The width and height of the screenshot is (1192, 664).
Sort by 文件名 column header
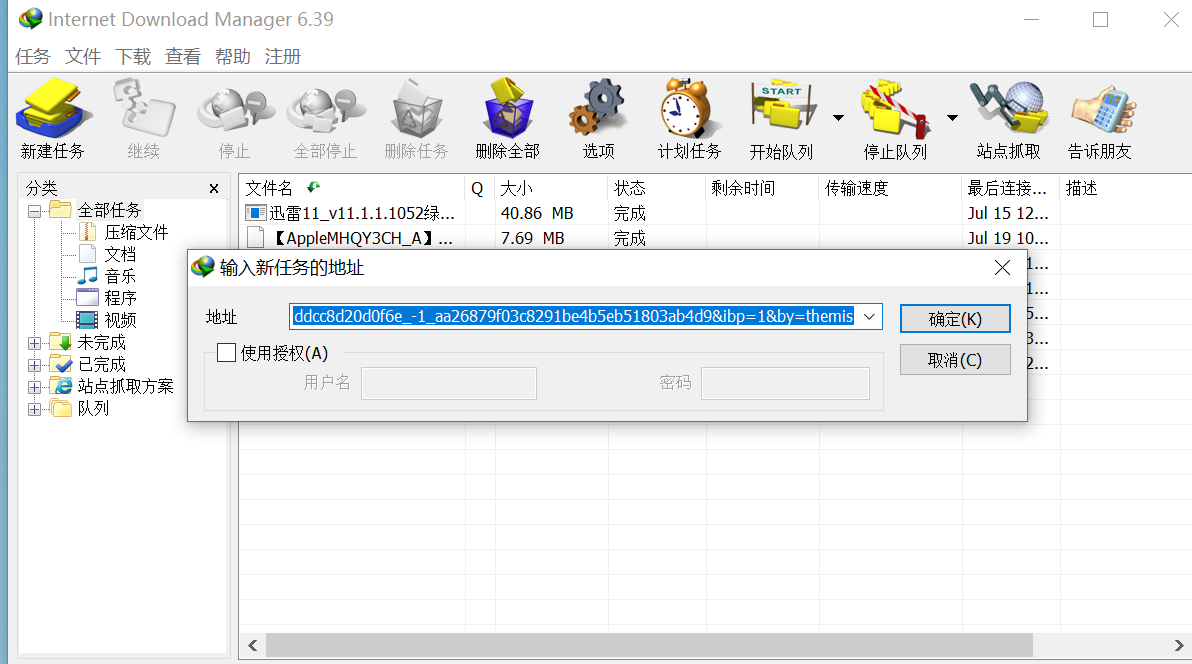[x=351, y=188]
